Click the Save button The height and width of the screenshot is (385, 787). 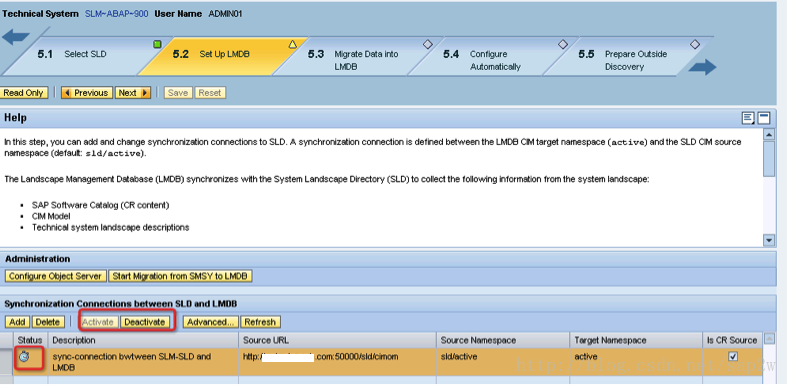pos(178,93)
